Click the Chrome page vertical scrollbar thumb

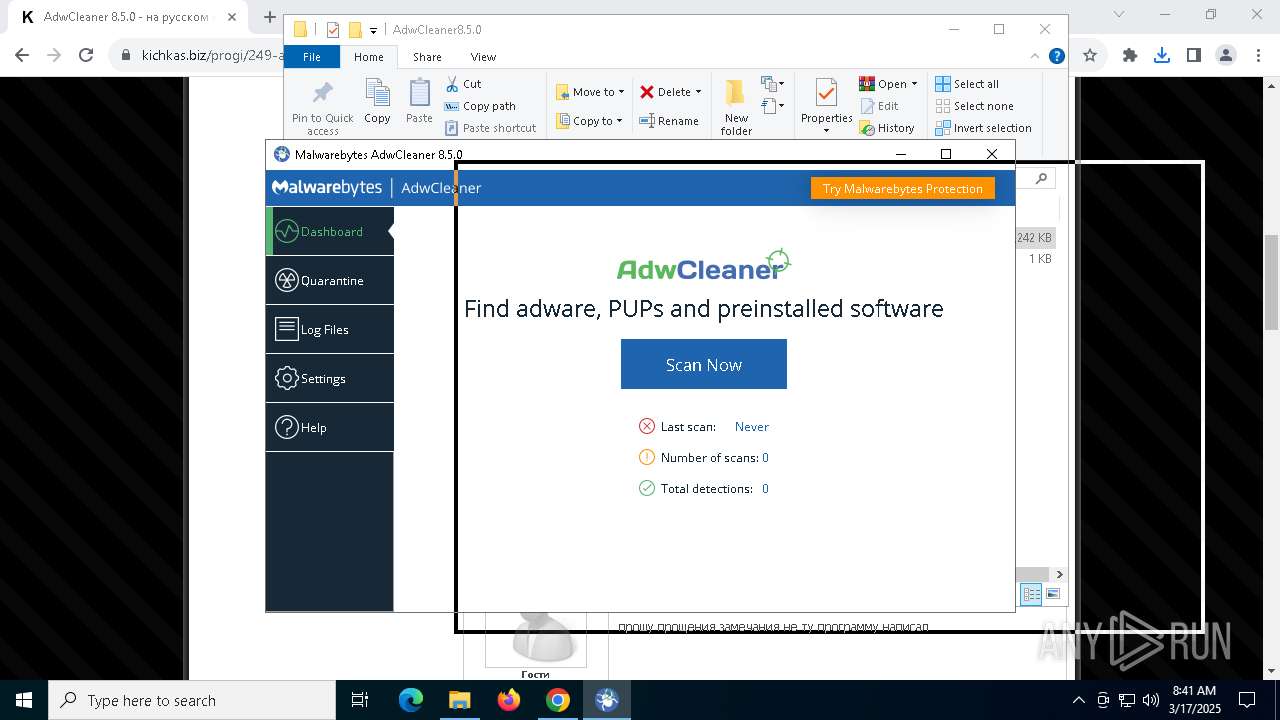[x=1271, y=282]
